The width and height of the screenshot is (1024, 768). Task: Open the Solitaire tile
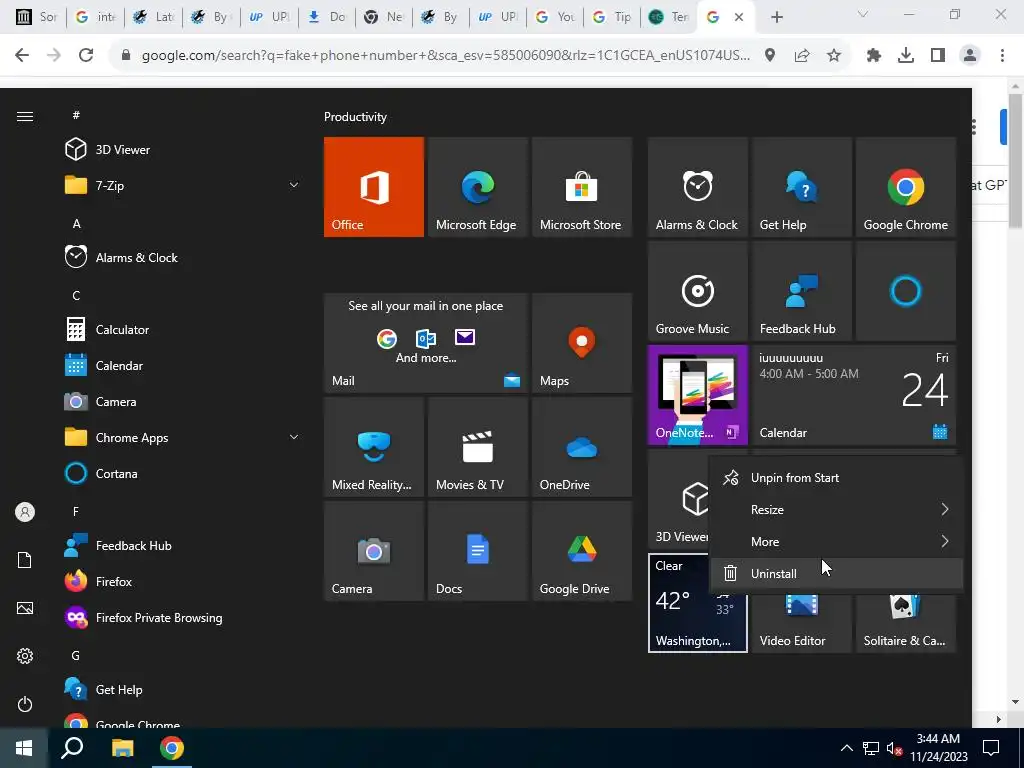pyautogui.click(x=905, y=624)
